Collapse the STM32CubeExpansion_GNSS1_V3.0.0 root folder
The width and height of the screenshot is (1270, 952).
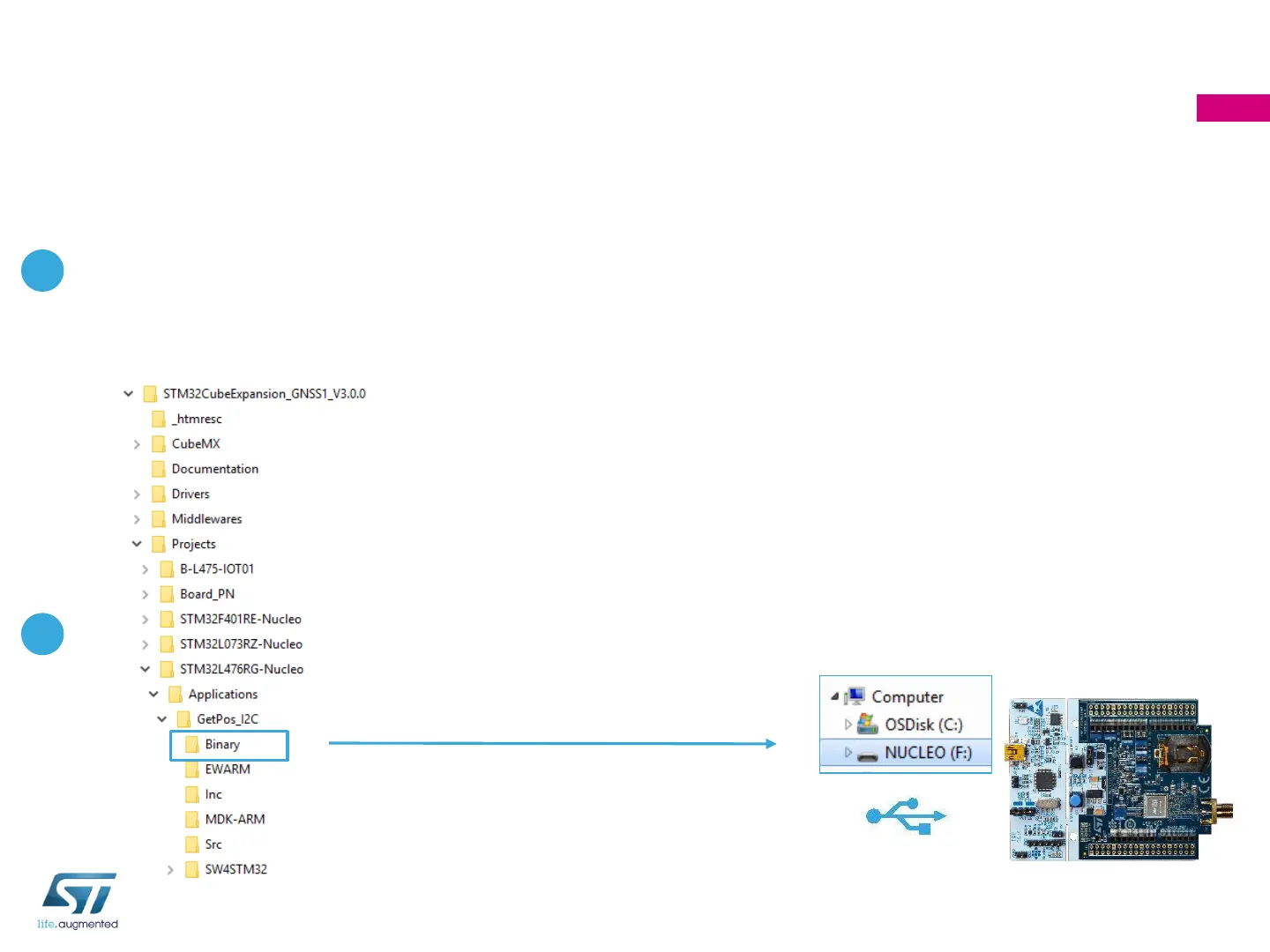pos(129,394)
